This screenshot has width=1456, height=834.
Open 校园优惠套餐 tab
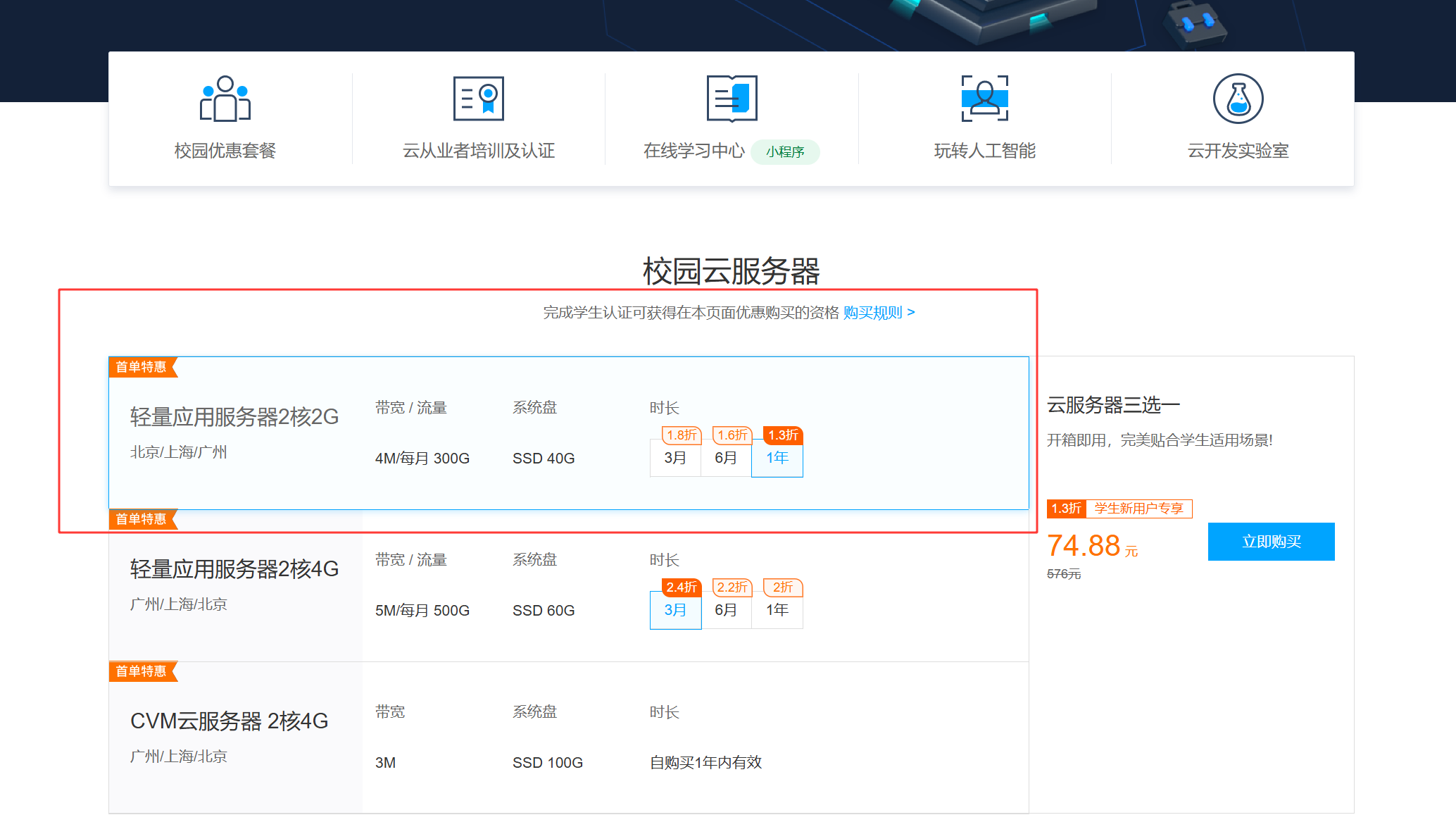pyautogui.click(x=225, y=151)
